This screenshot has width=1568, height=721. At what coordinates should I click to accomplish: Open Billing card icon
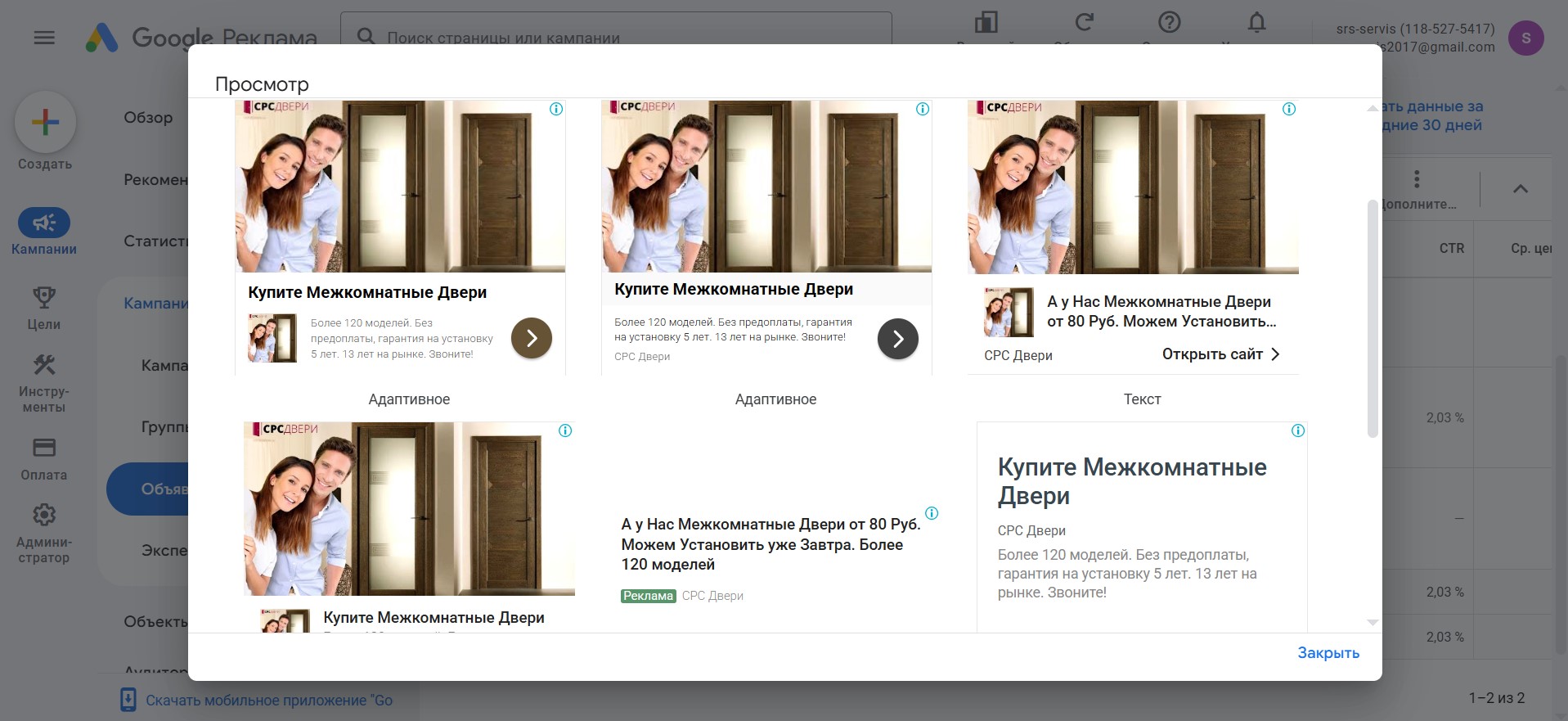point(44,448)
